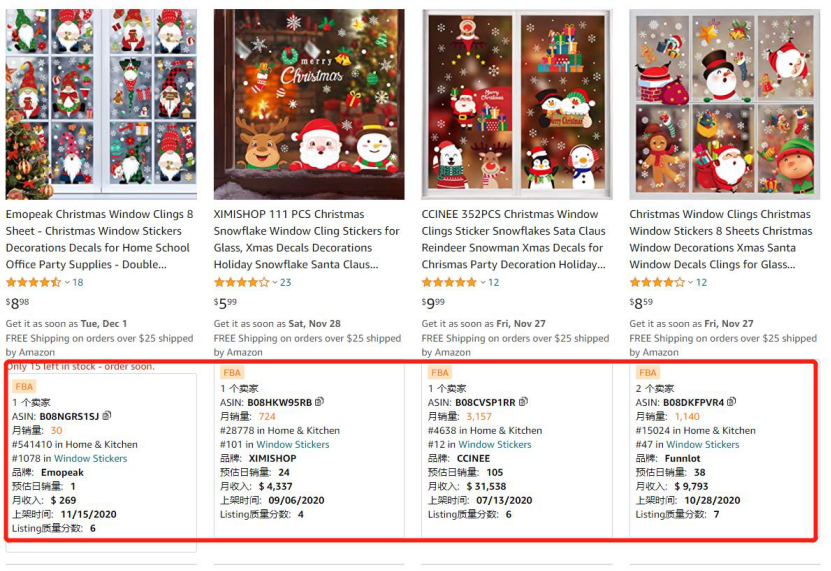Expand rating breakdown arrow for CCINEE stars
The height and width of the screenshot is (571, 831).
coord(483,283)
